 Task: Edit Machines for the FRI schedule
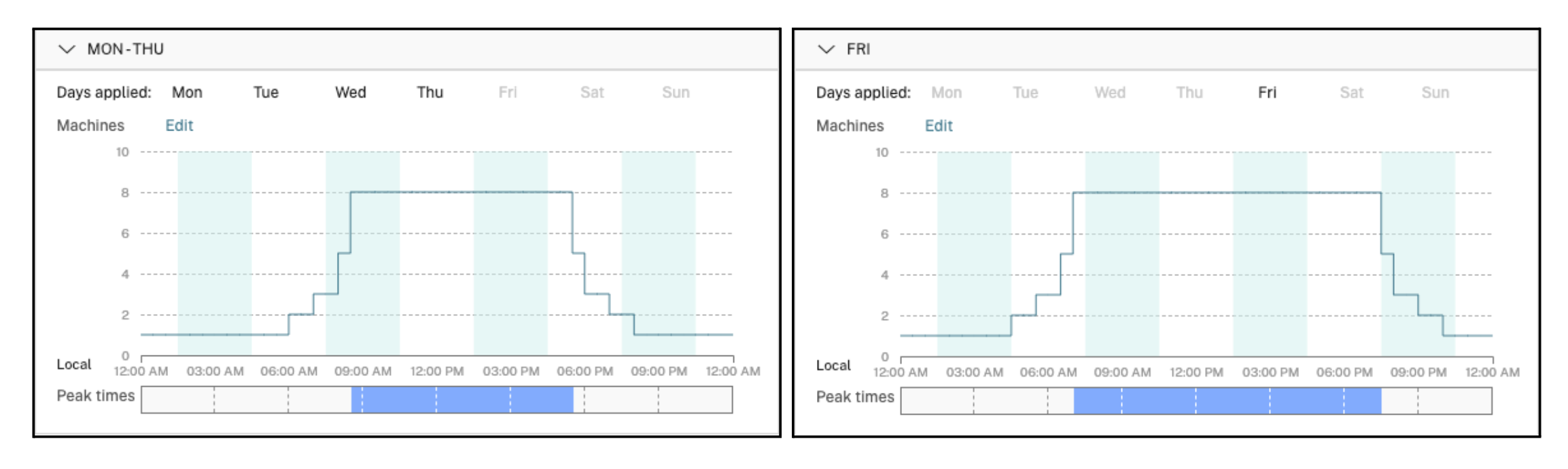[x=939, y=126]
